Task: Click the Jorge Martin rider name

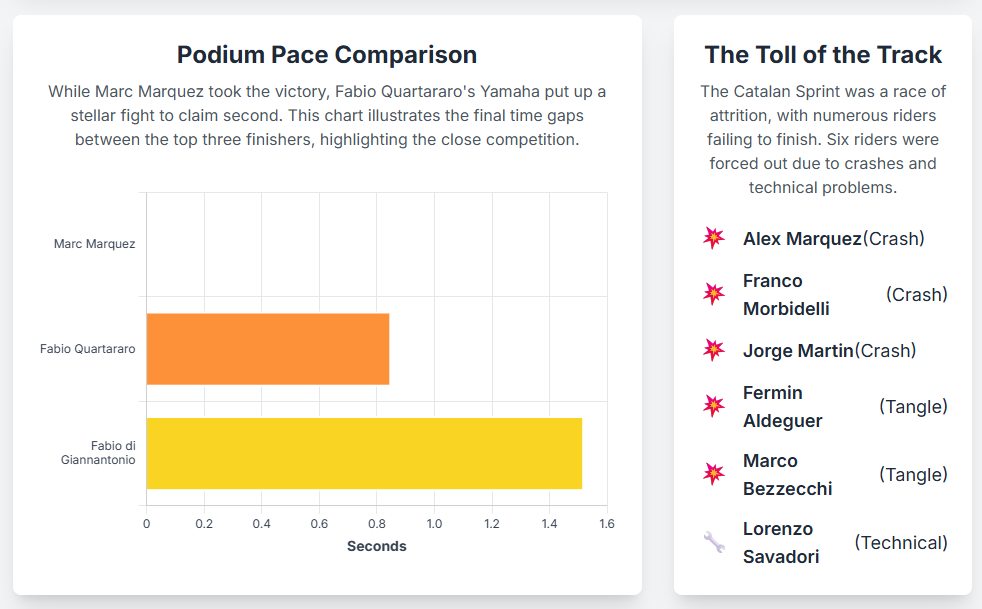Action: [x=798, y=350]
